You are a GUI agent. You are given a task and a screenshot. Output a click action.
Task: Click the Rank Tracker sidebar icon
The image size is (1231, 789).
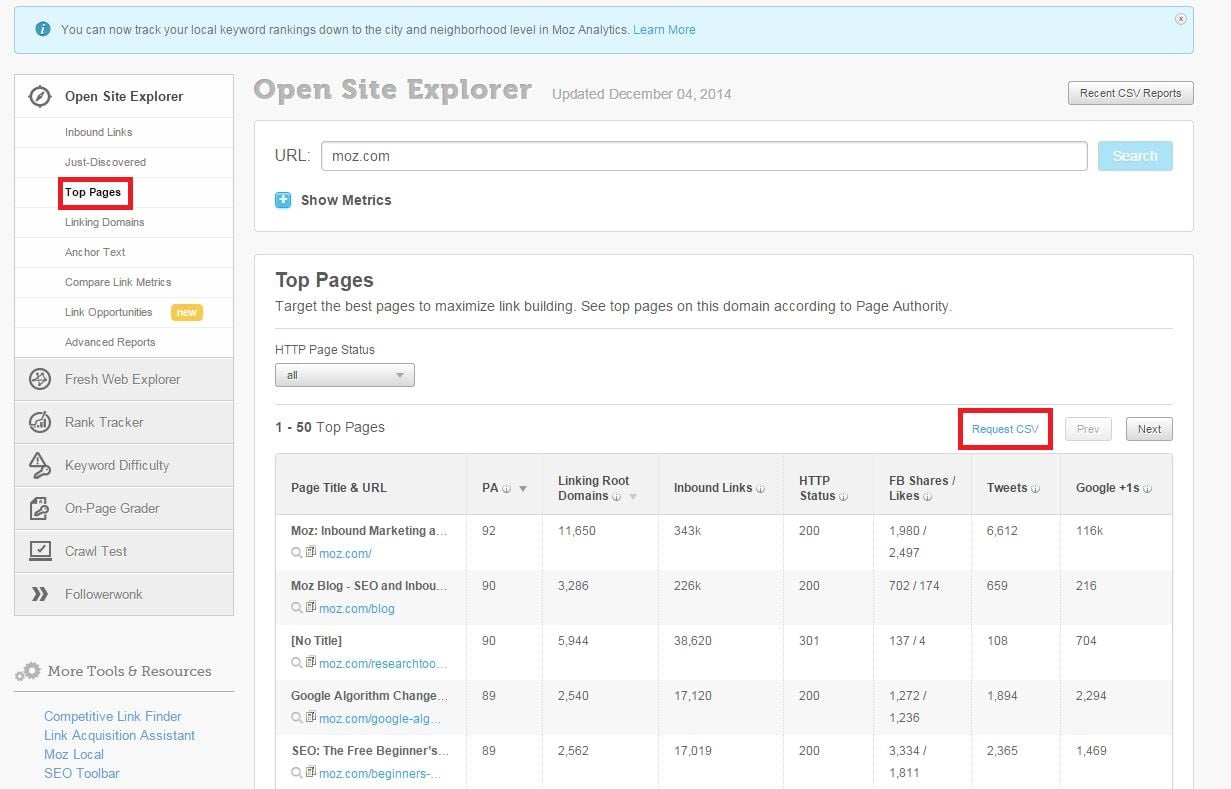[x=40, y=422]
